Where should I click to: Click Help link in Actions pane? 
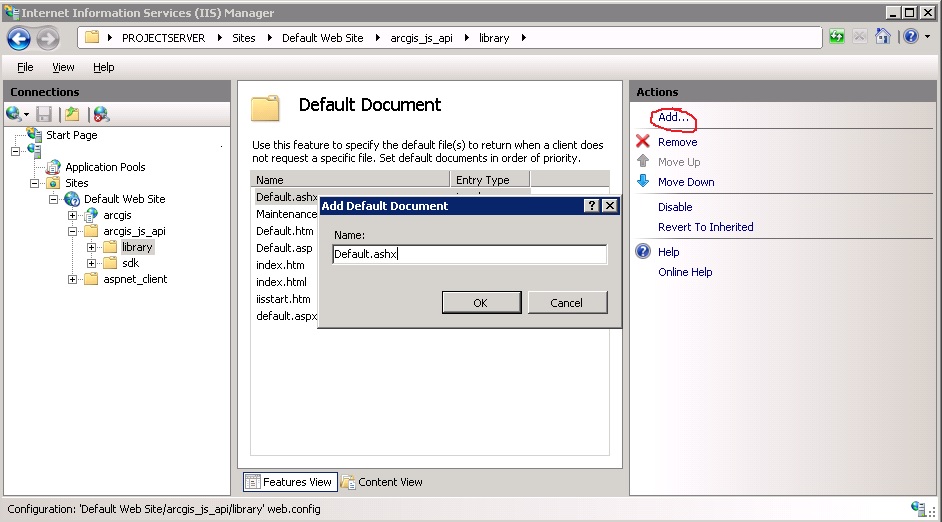[x=669, y=252]
